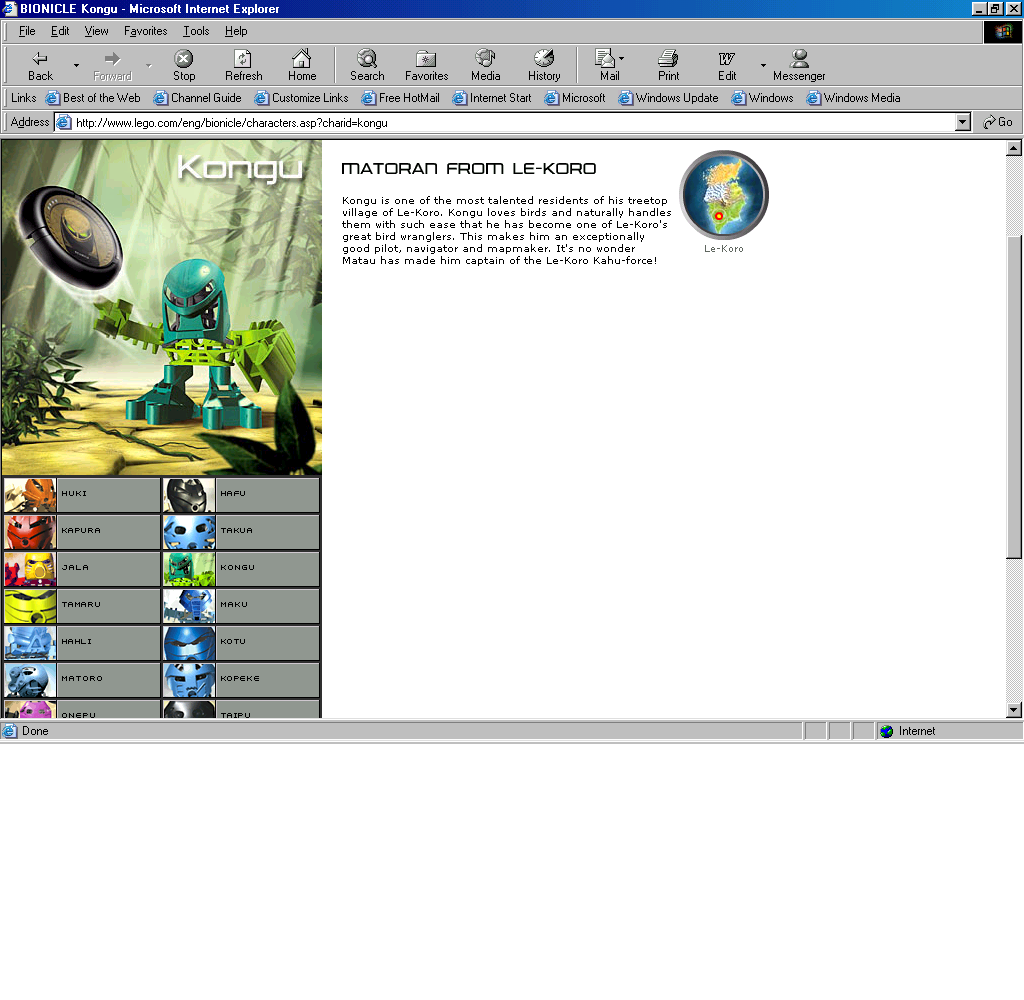Expand the address bar URL dropdown

(963, 122)
